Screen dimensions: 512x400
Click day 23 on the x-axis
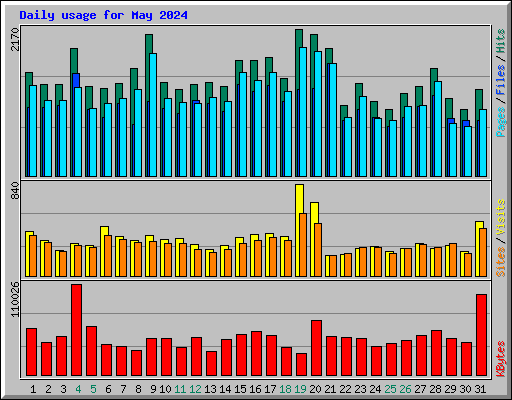(x=360, y=389)
